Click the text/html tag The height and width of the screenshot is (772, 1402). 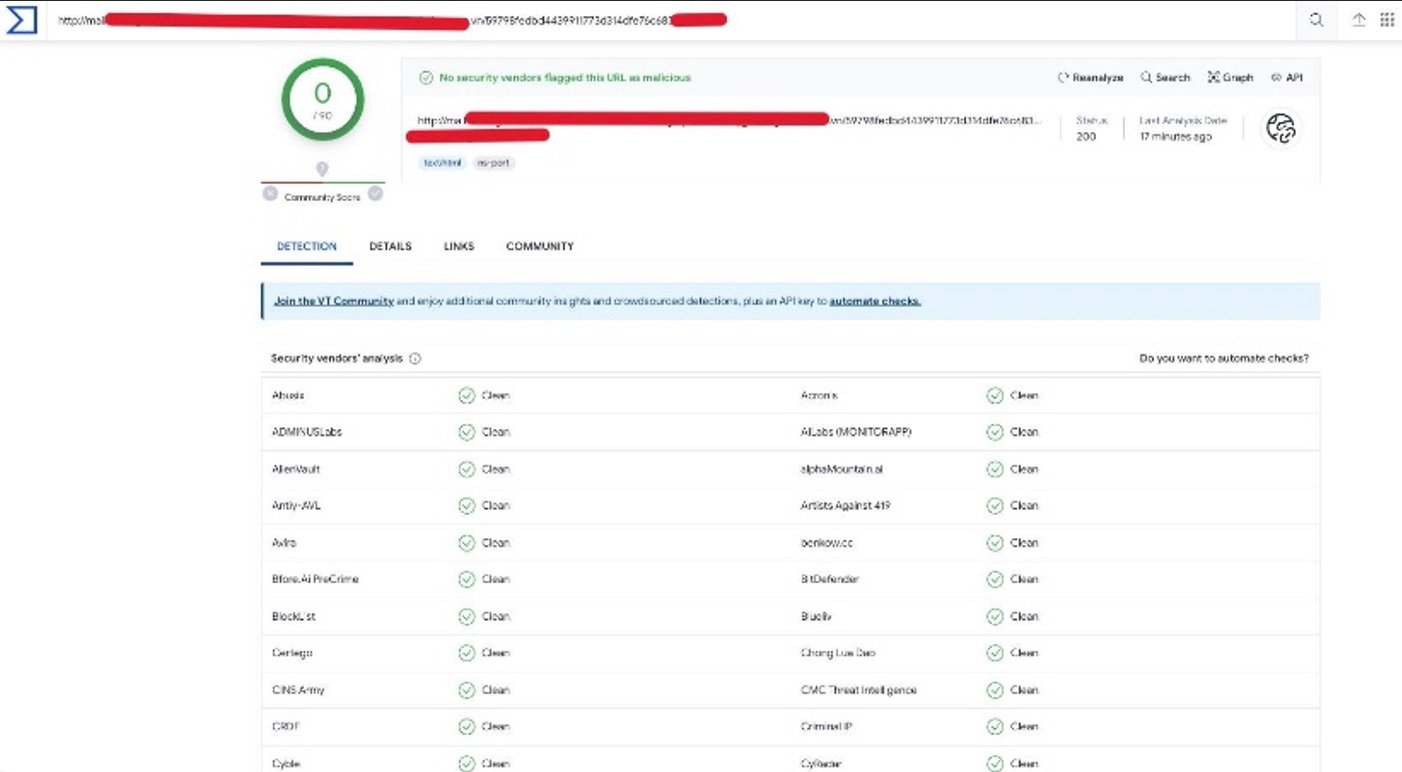[x=441, y=162]
